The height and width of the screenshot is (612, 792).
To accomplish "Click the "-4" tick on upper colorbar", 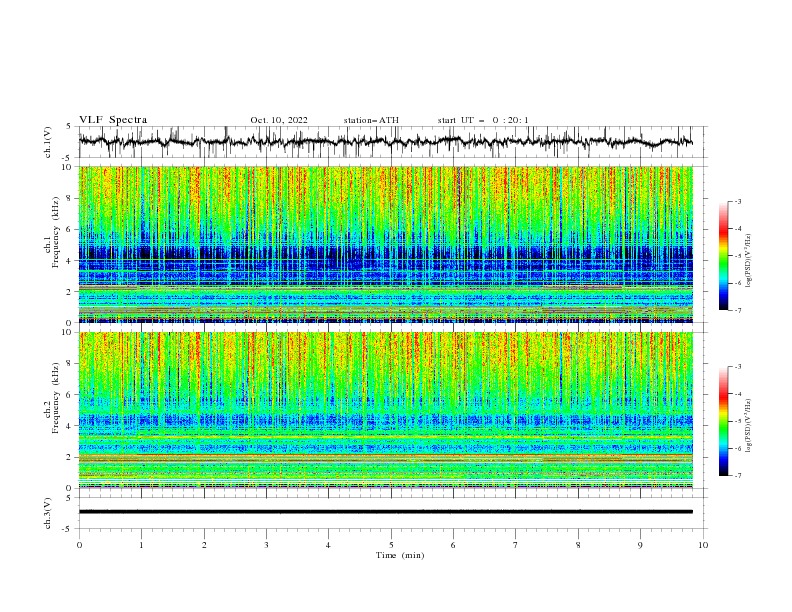I will tap(737, 229).
